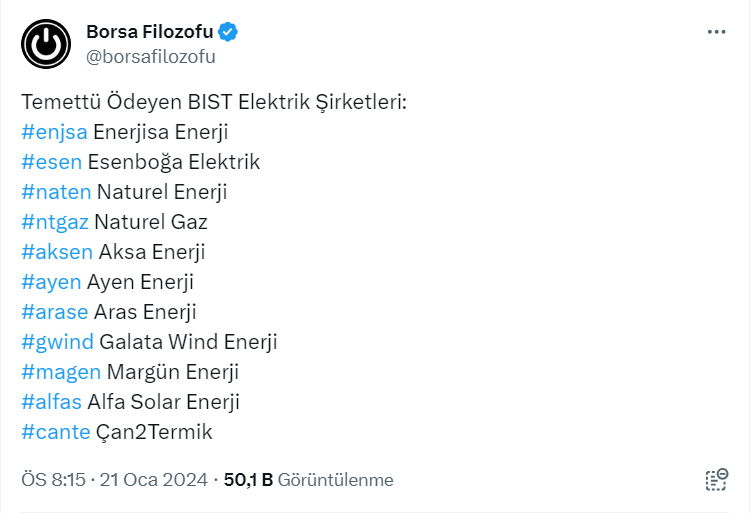Open the #magen hashtag
Image resolution: width=752 pixels, height=513 pixels.
point(60,372)
